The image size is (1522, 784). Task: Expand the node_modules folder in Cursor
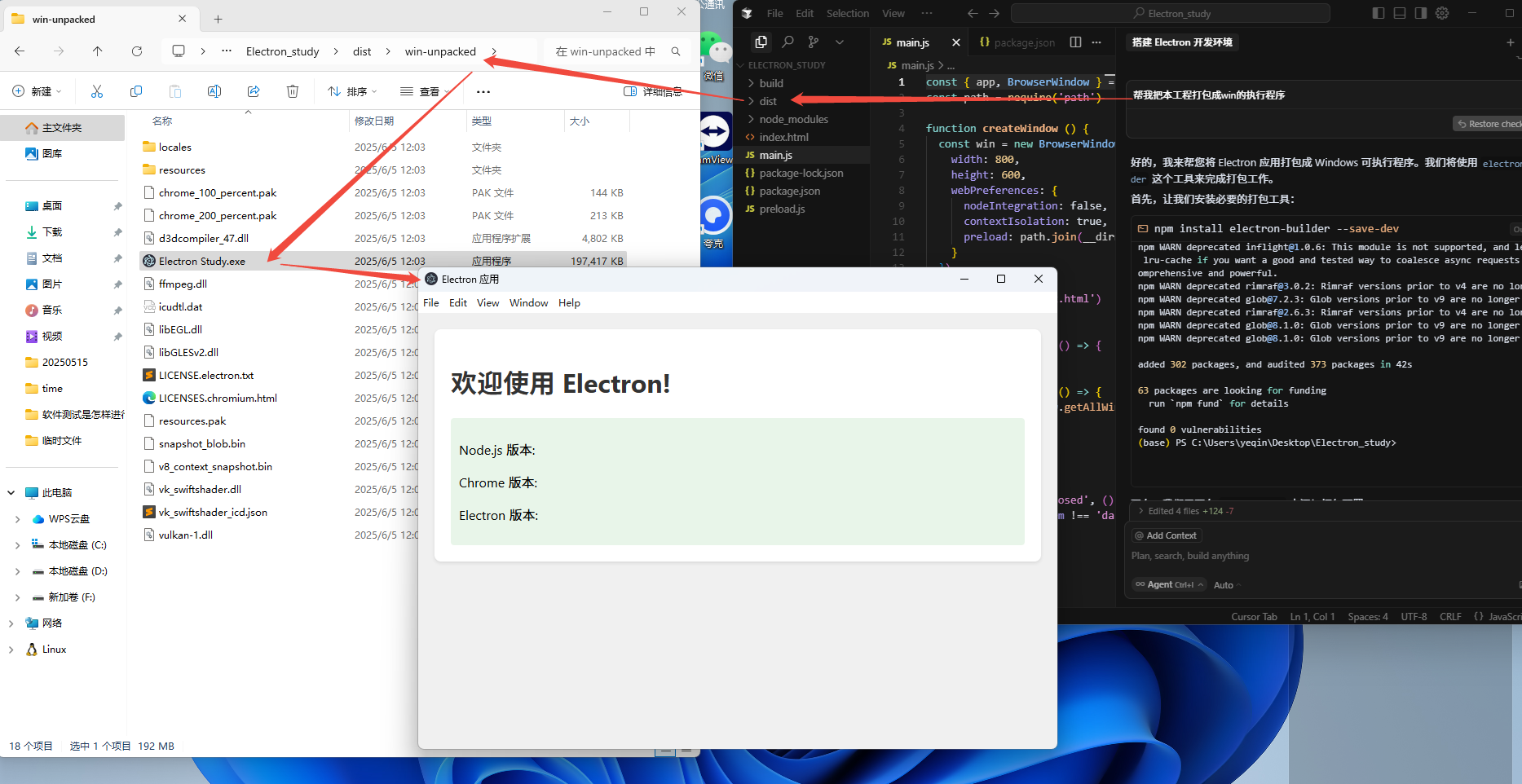[751, 119]
